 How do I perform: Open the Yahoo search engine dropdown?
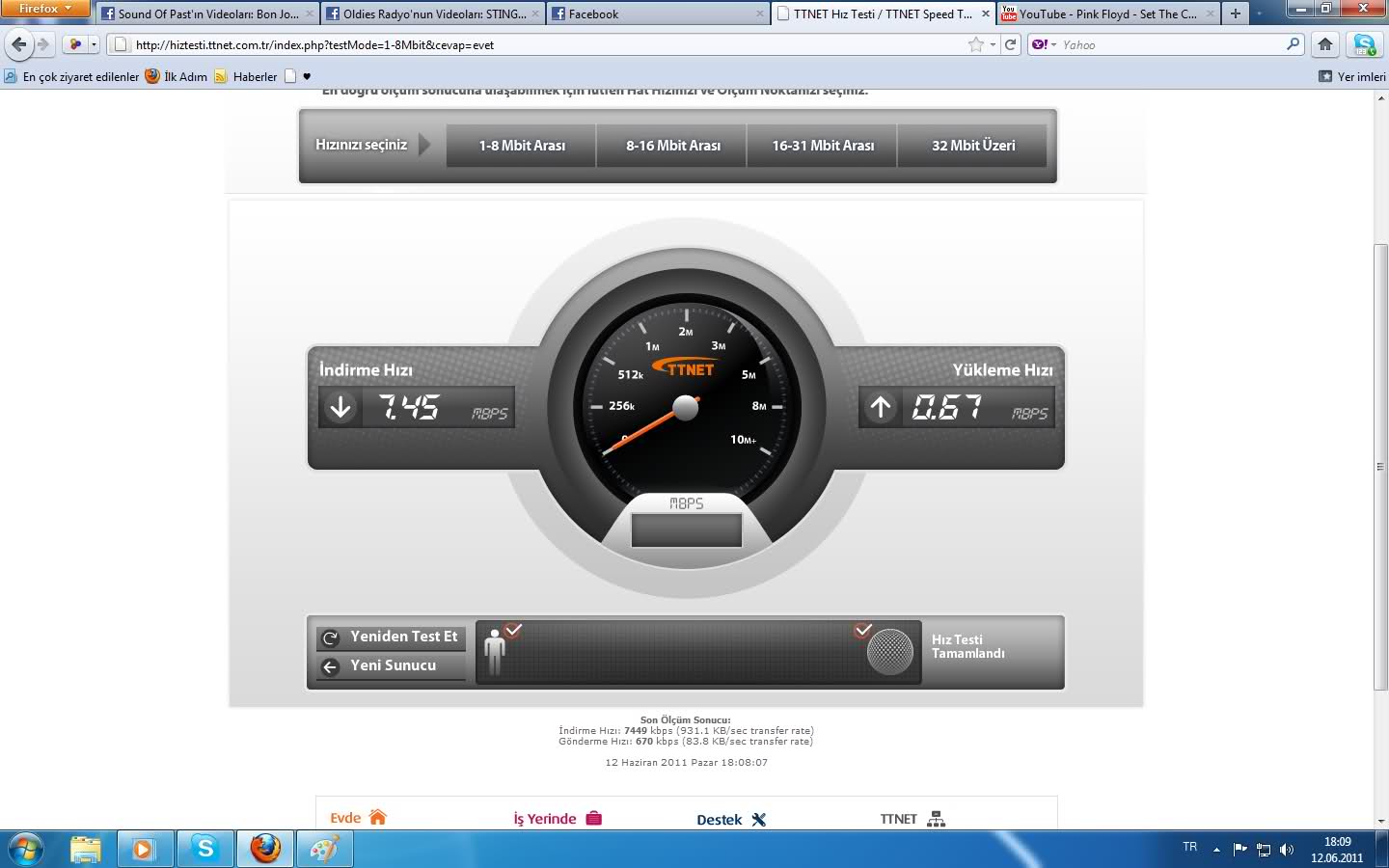click(x=1045, y=44)
